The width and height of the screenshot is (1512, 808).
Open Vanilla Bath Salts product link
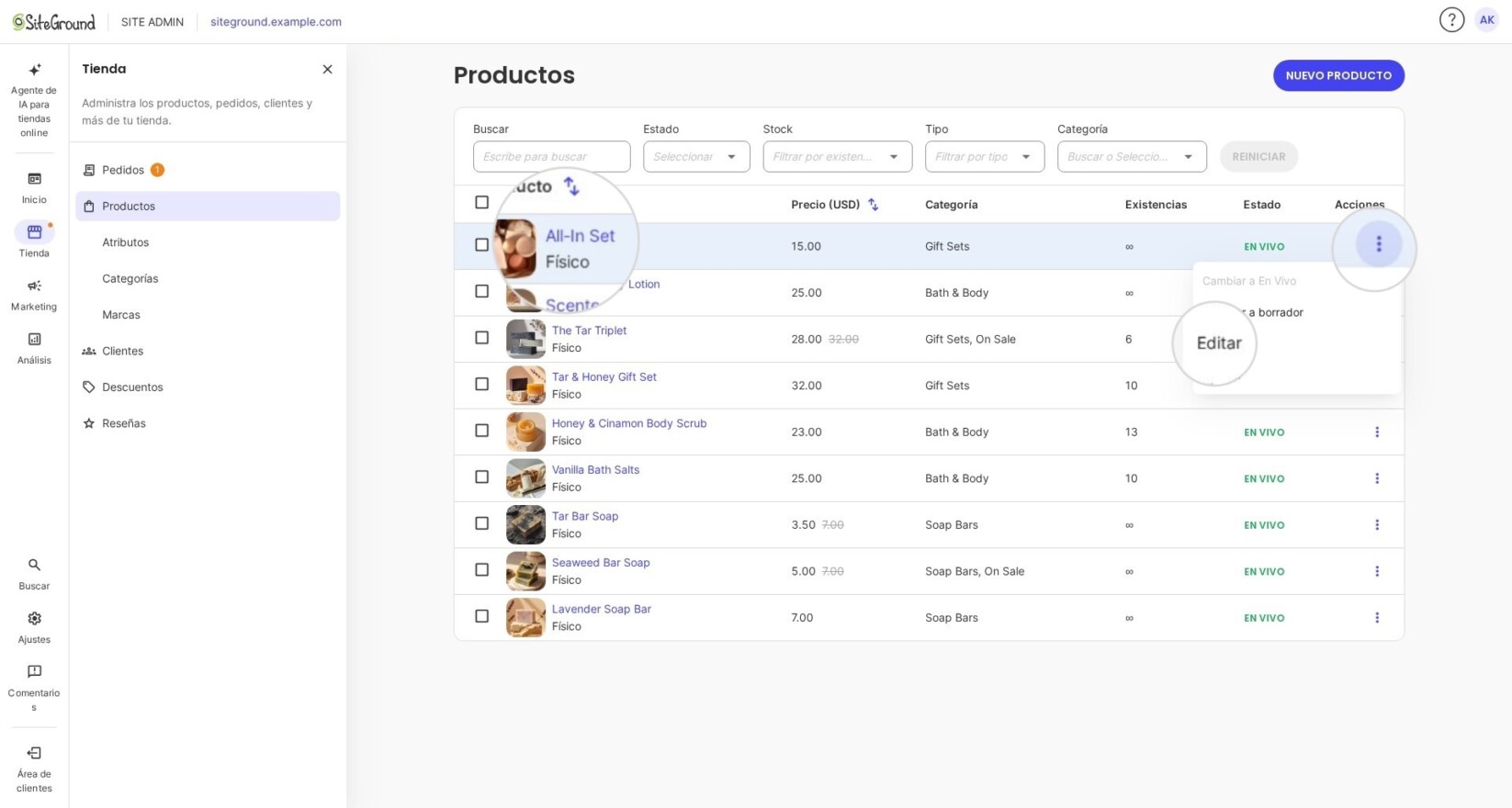click(x=595, y=469)
